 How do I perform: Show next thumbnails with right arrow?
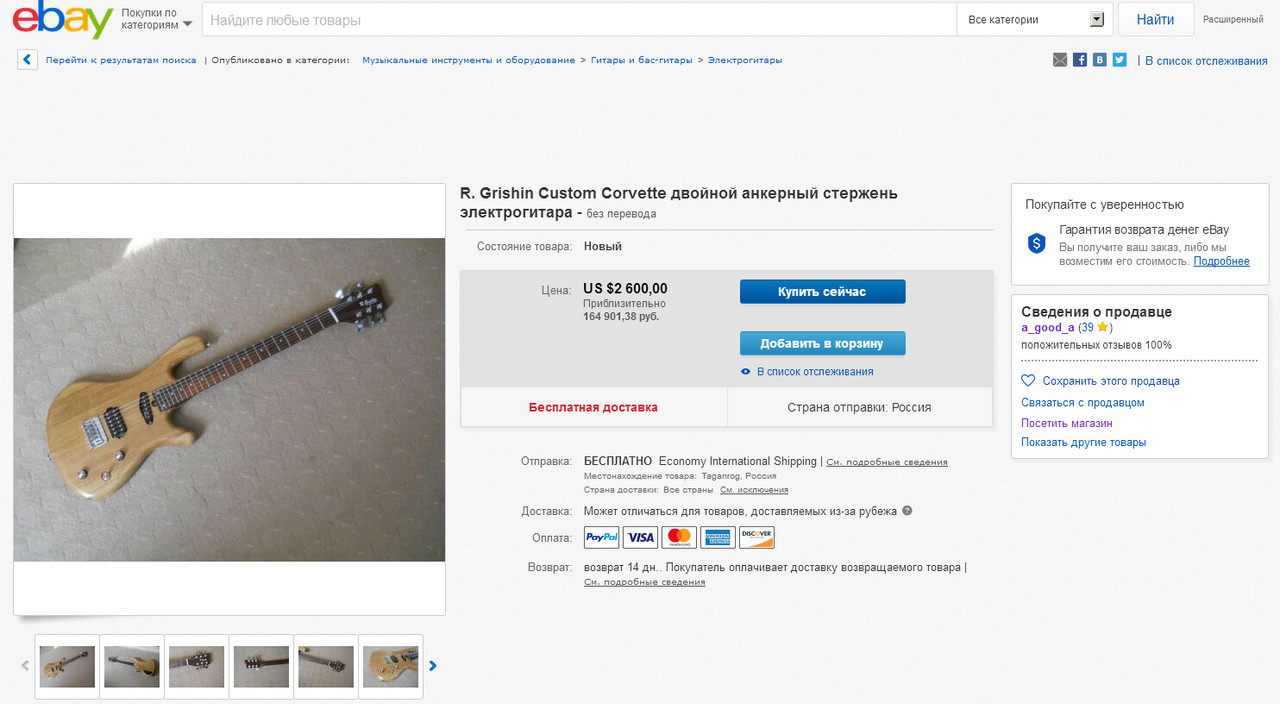point(433,666)
